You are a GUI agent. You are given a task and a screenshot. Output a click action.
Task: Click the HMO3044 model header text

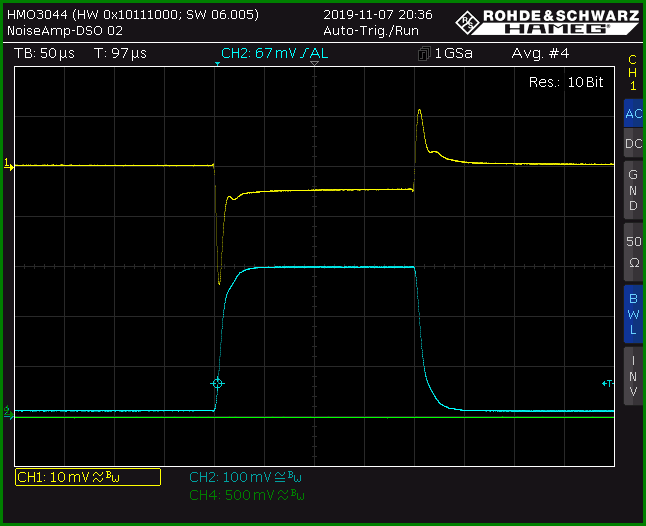[133, 15]
